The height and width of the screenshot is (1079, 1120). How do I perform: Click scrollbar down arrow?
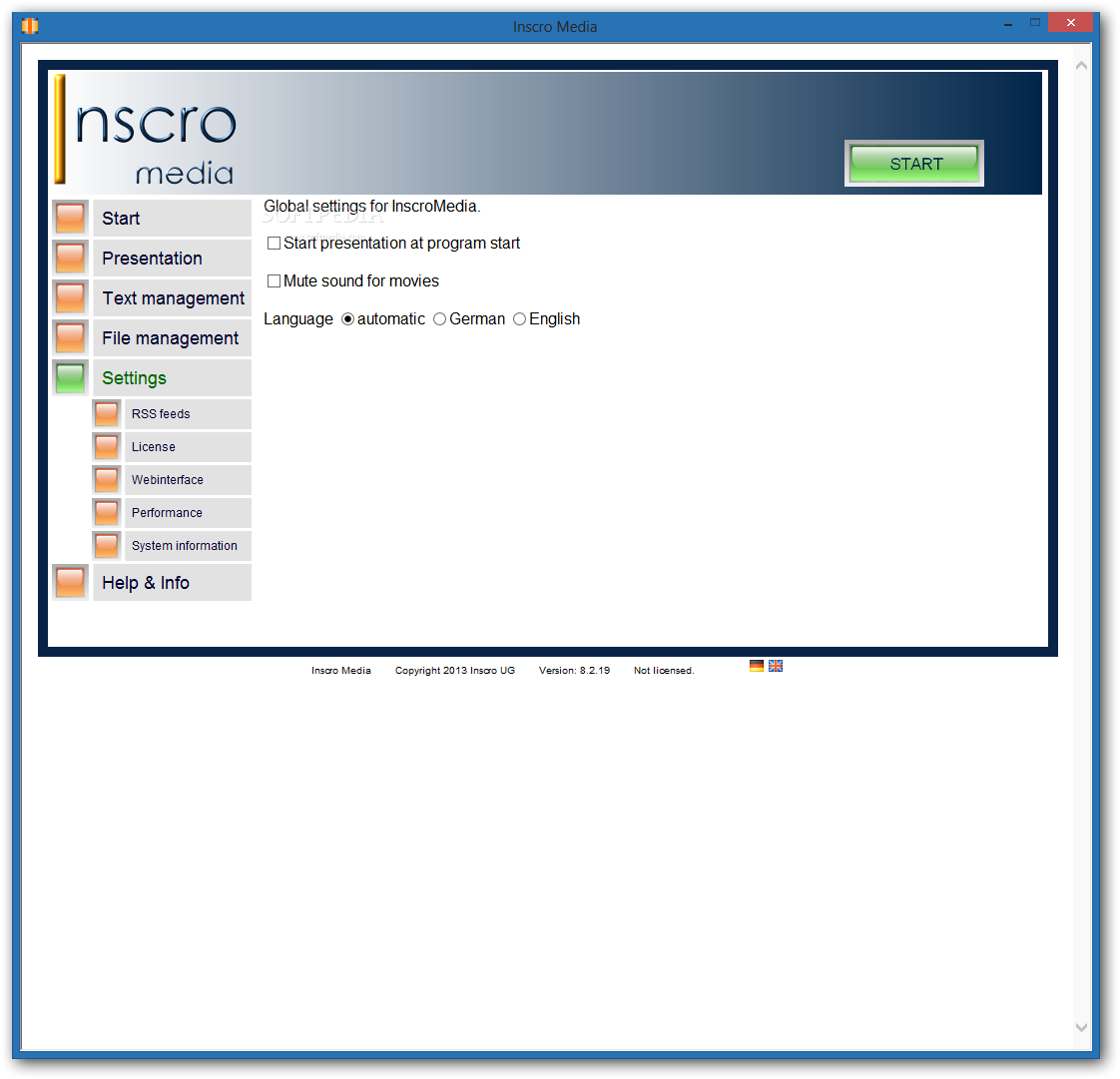tap(1081, 1027)
